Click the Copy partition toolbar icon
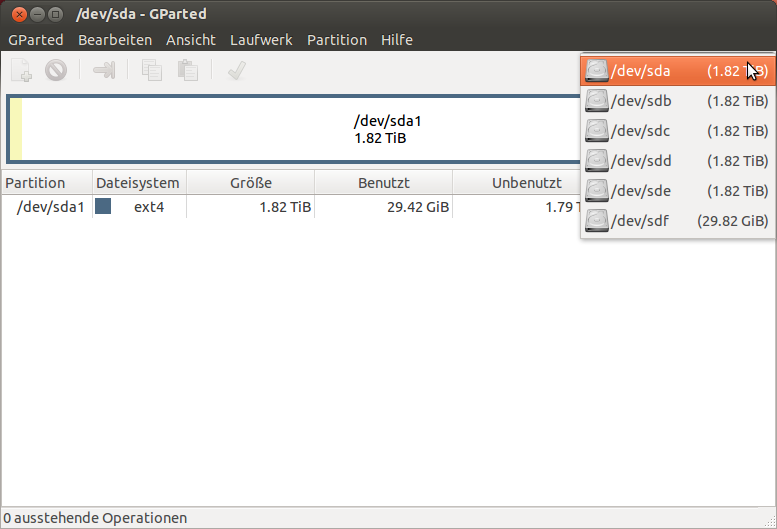 pyautogui.click(x=152, y=70)
